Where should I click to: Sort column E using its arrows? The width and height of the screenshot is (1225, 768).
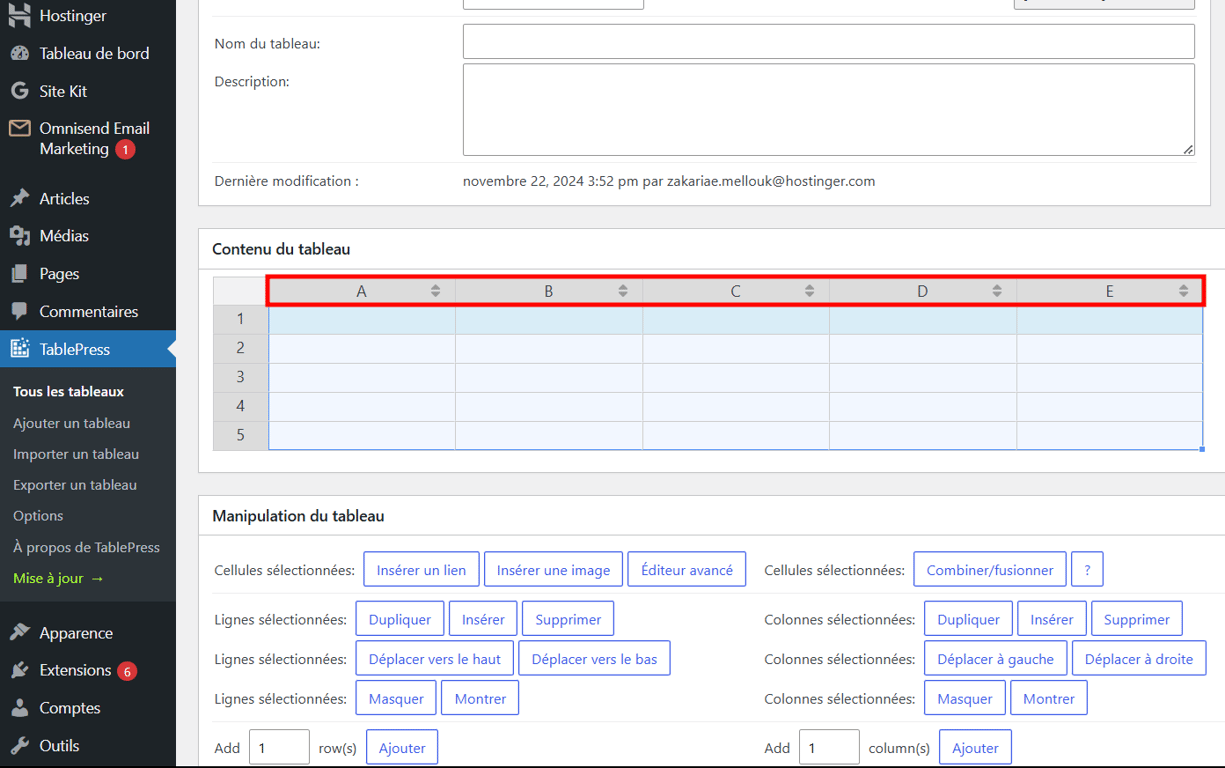(x=1183, y=291)
